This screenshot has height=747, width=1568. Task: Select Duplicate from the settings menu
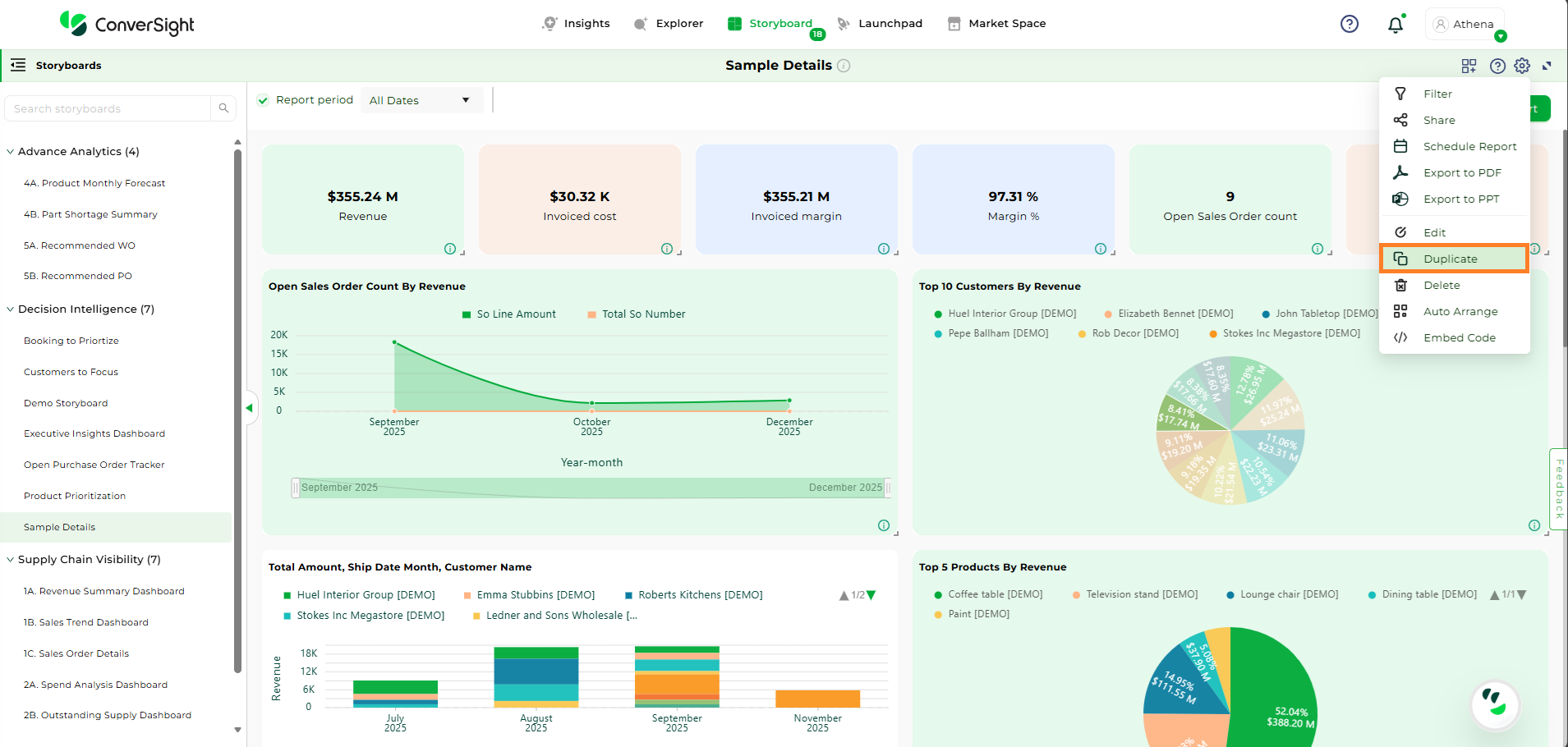click(x=1451, y=259)
